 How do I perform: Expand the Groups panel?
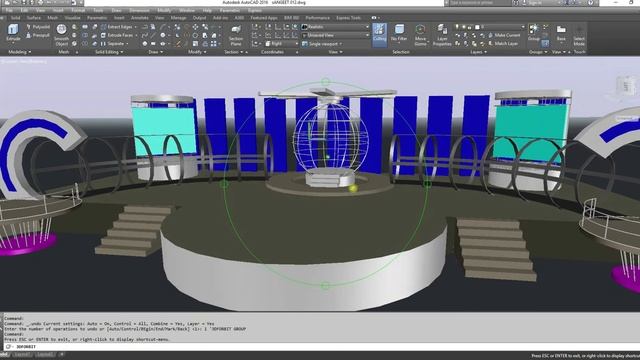(x=538, y=52)
